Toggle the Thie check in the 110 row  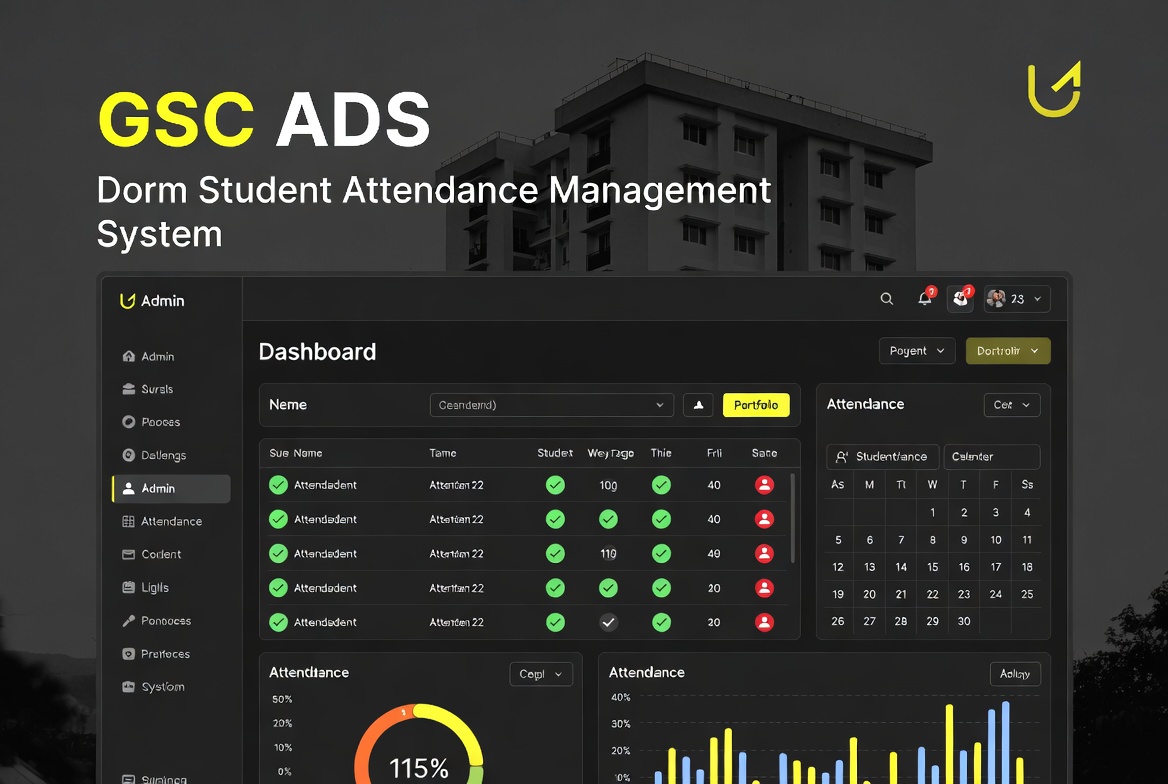661,554
